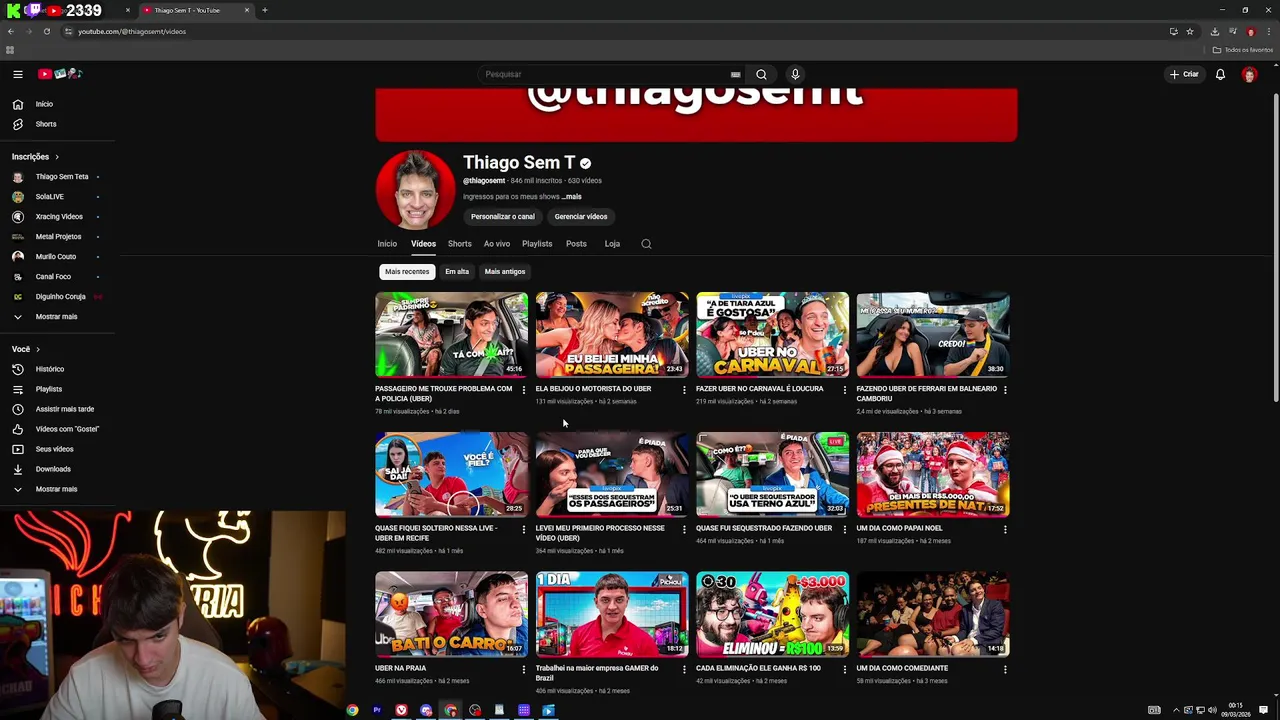1280x720 pixels.
Task: Open the Você section chevron
Action: pos(38,349)
